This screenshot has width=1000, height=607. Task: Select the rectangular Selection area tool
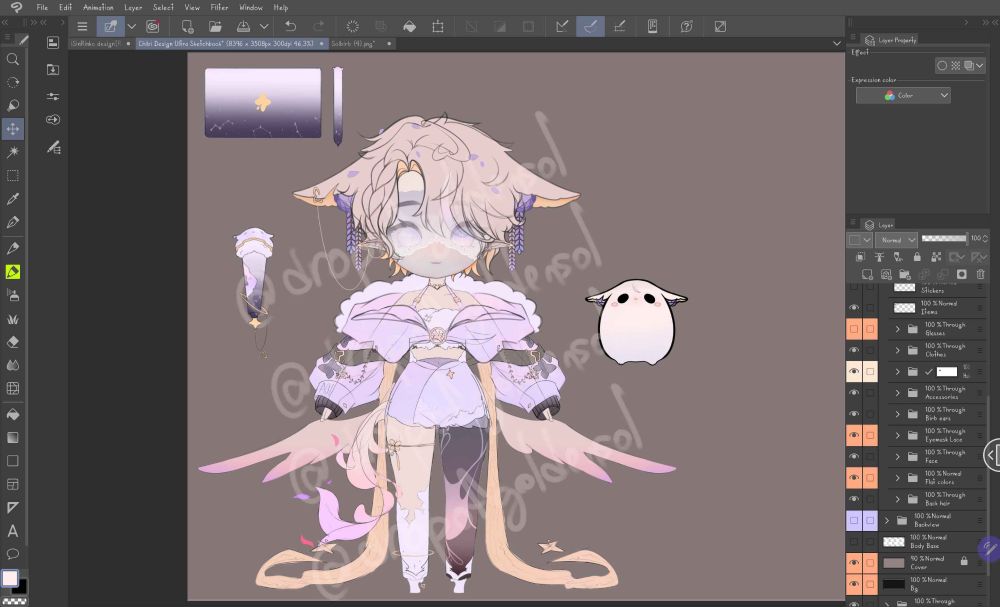point(12,175)
